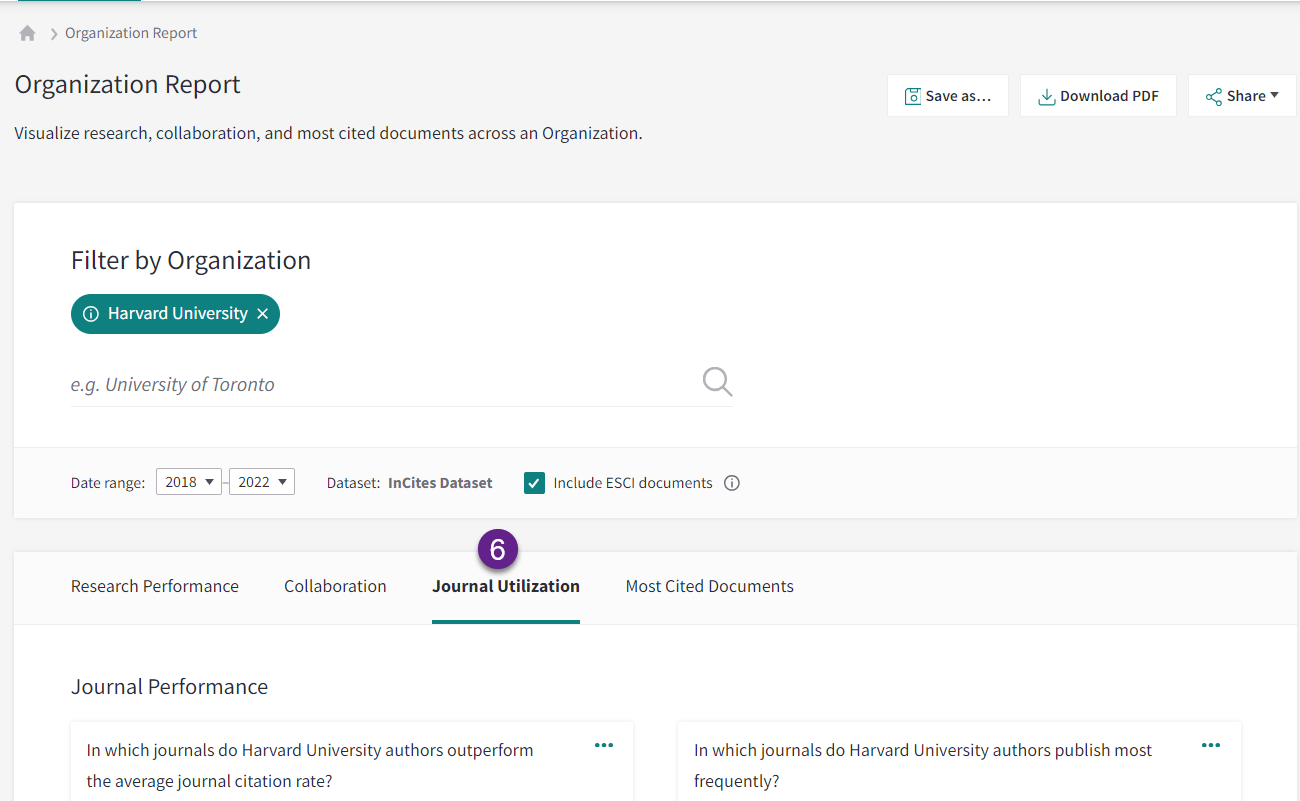Viewport: 1300px width, 801px height.
Task: Switch to the Research Performance tab
Action: coord(155,586)
